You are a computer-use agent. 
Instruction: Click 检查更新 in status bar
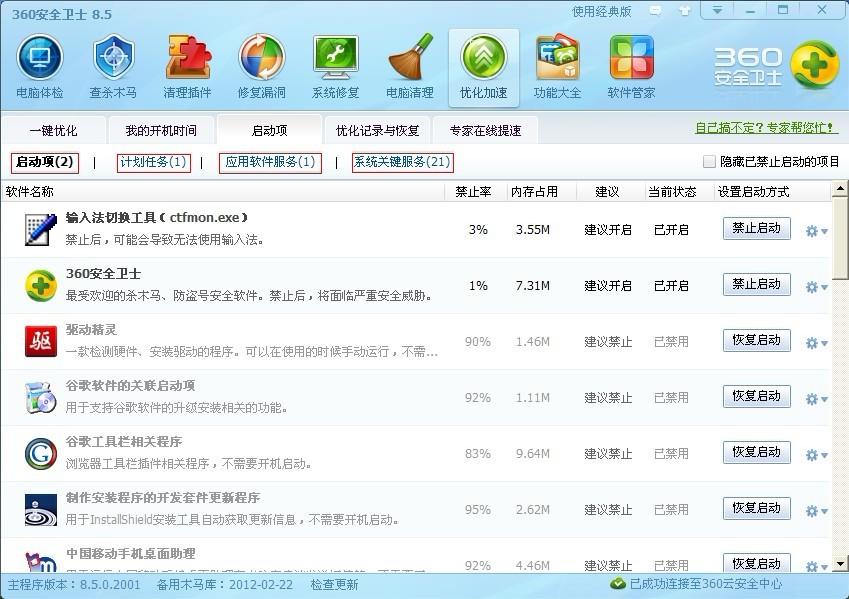[334, 584]
